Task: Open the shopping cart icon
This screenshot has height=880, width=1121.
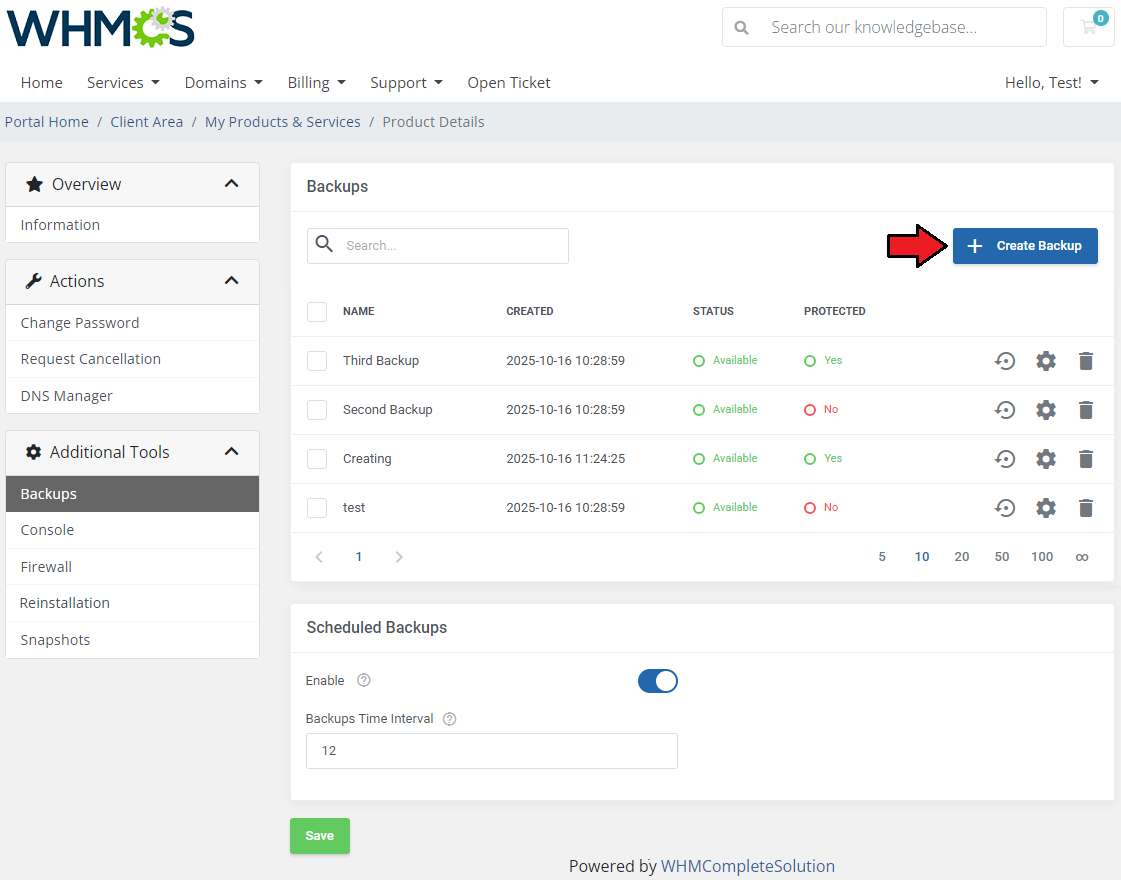Action: [1088, 28]
